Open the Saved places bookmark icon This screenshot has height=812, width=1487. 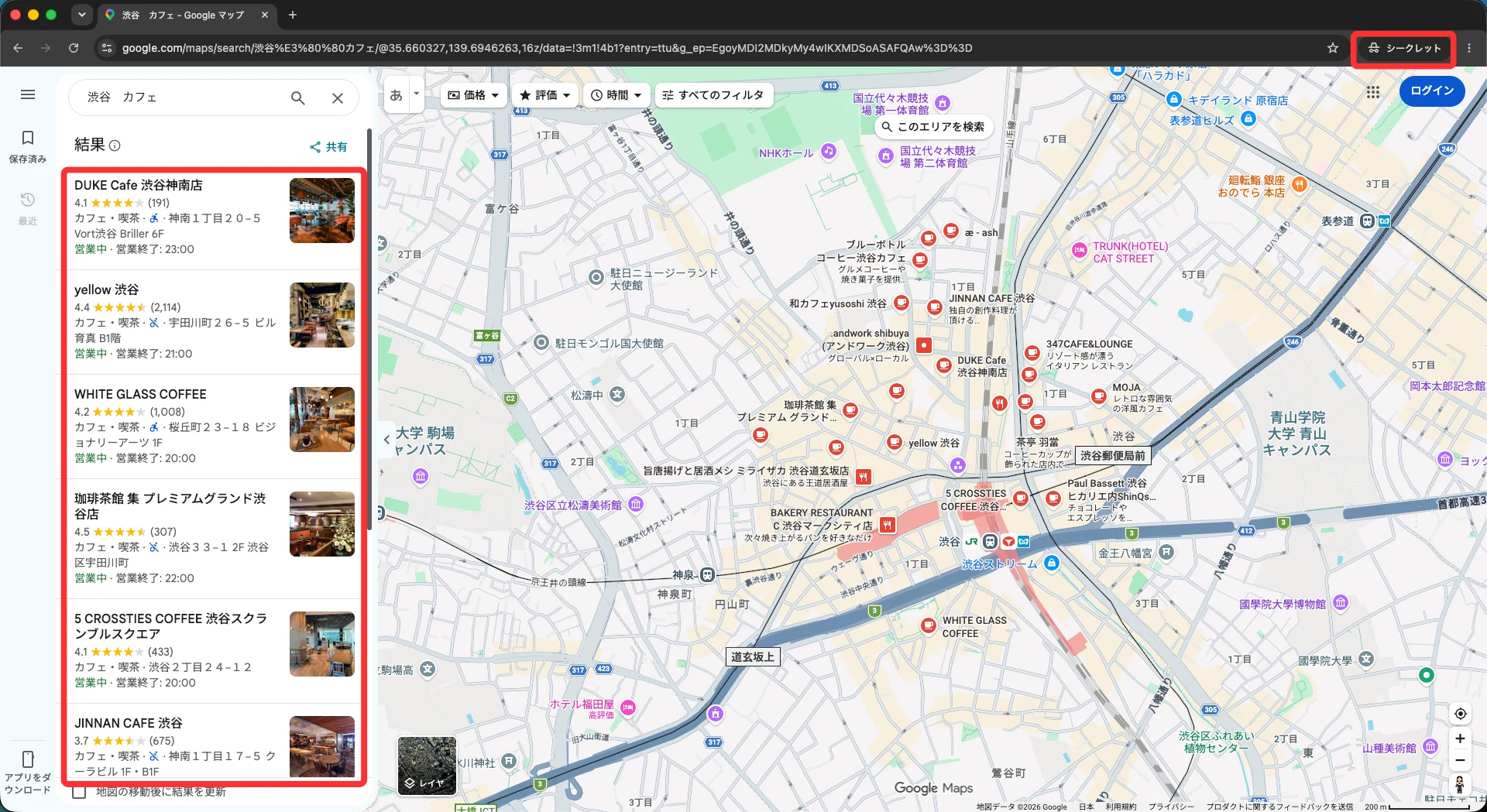pos(28,138)
